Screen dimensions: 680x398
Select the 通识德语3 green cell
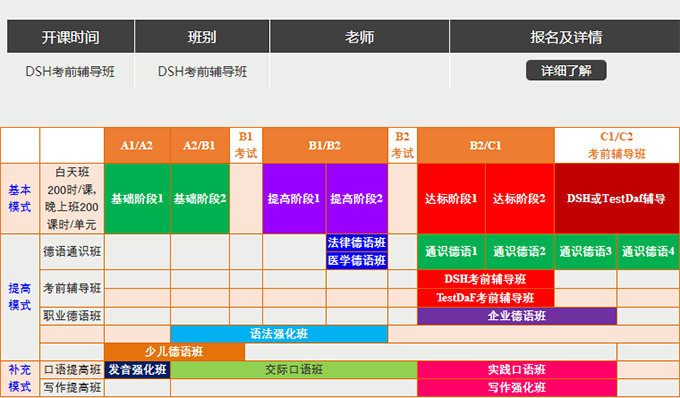click(585, 252)
